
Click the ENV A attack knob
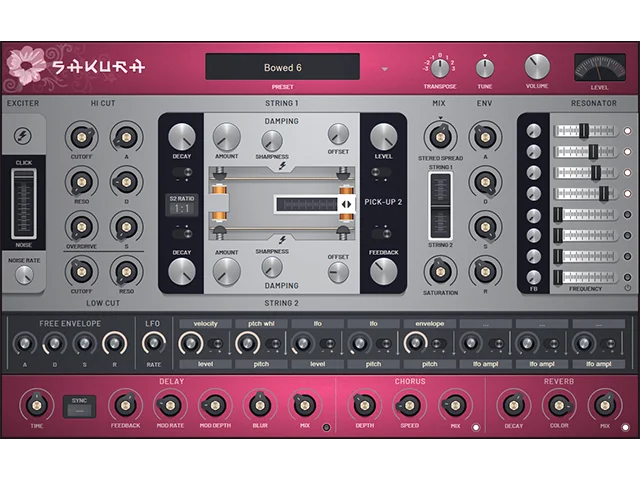coord(485,136)
